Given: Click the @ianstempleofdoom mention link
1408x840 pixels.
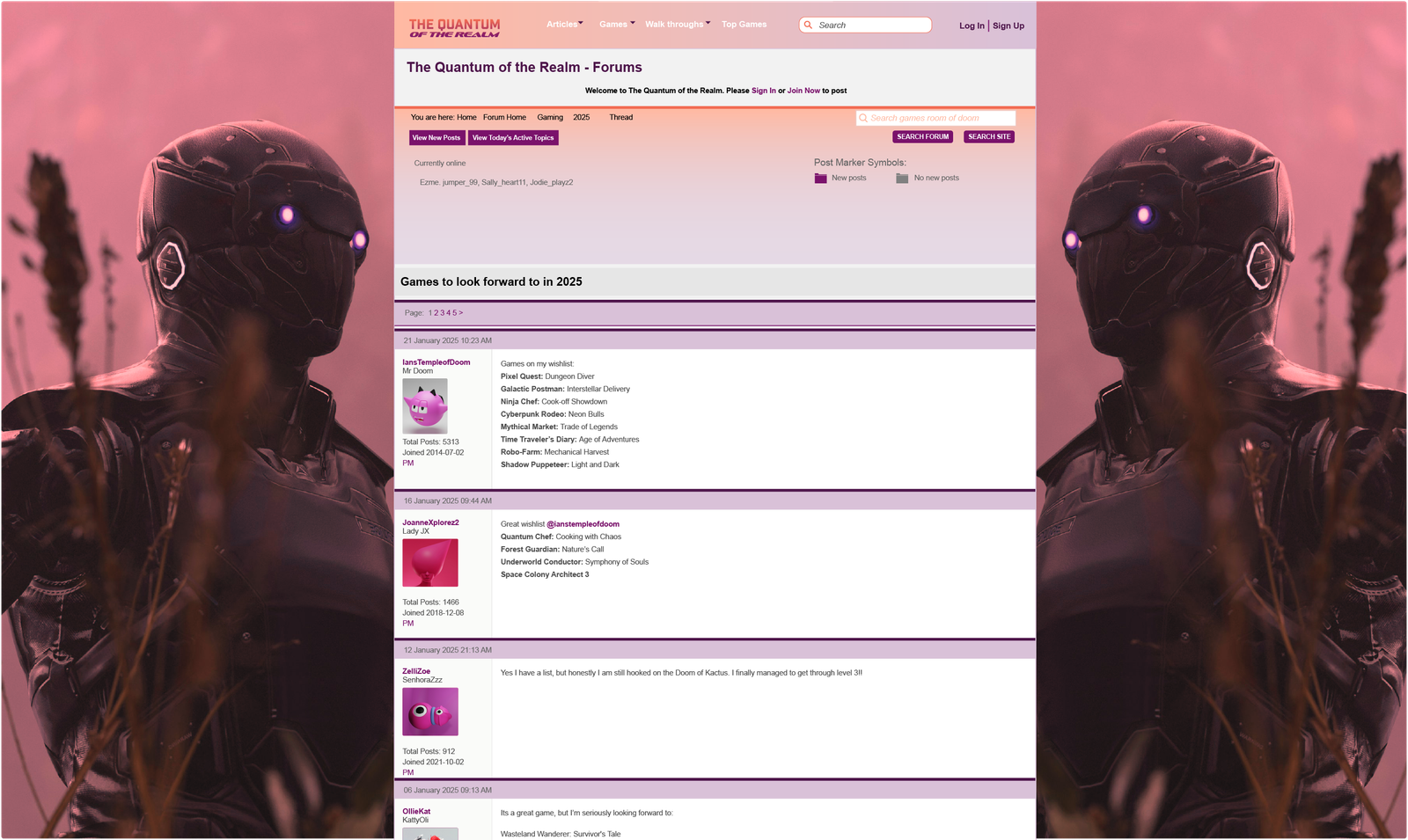Looking at the screenshot, I should tap(583, 524).
